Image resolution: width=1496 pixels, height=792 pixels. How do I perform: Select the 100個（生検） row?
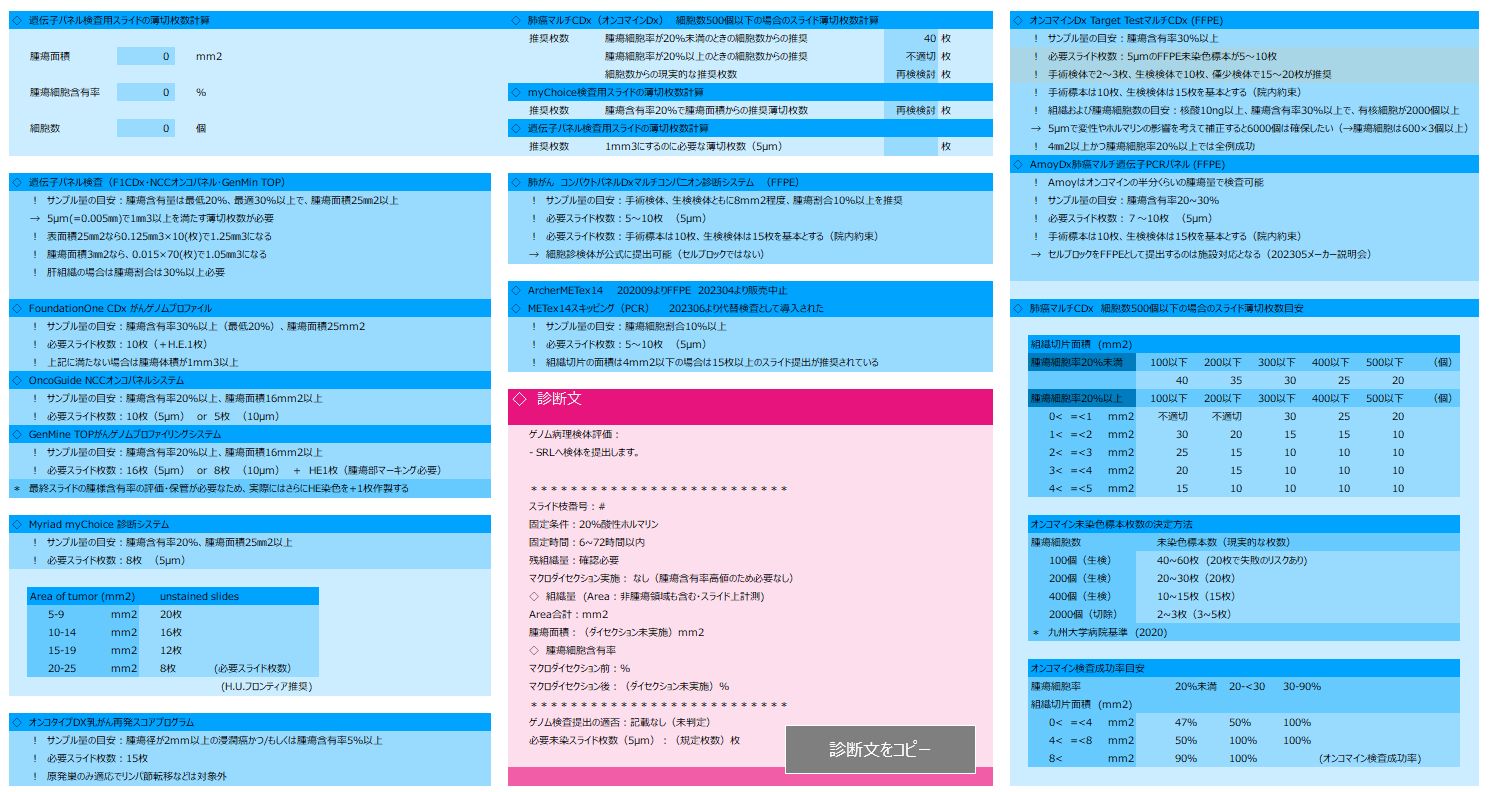[x=1244, y=560]
